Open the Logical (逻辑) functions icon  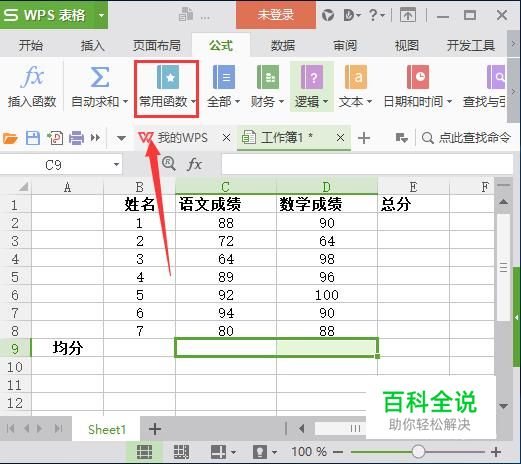tap(312, 77)
